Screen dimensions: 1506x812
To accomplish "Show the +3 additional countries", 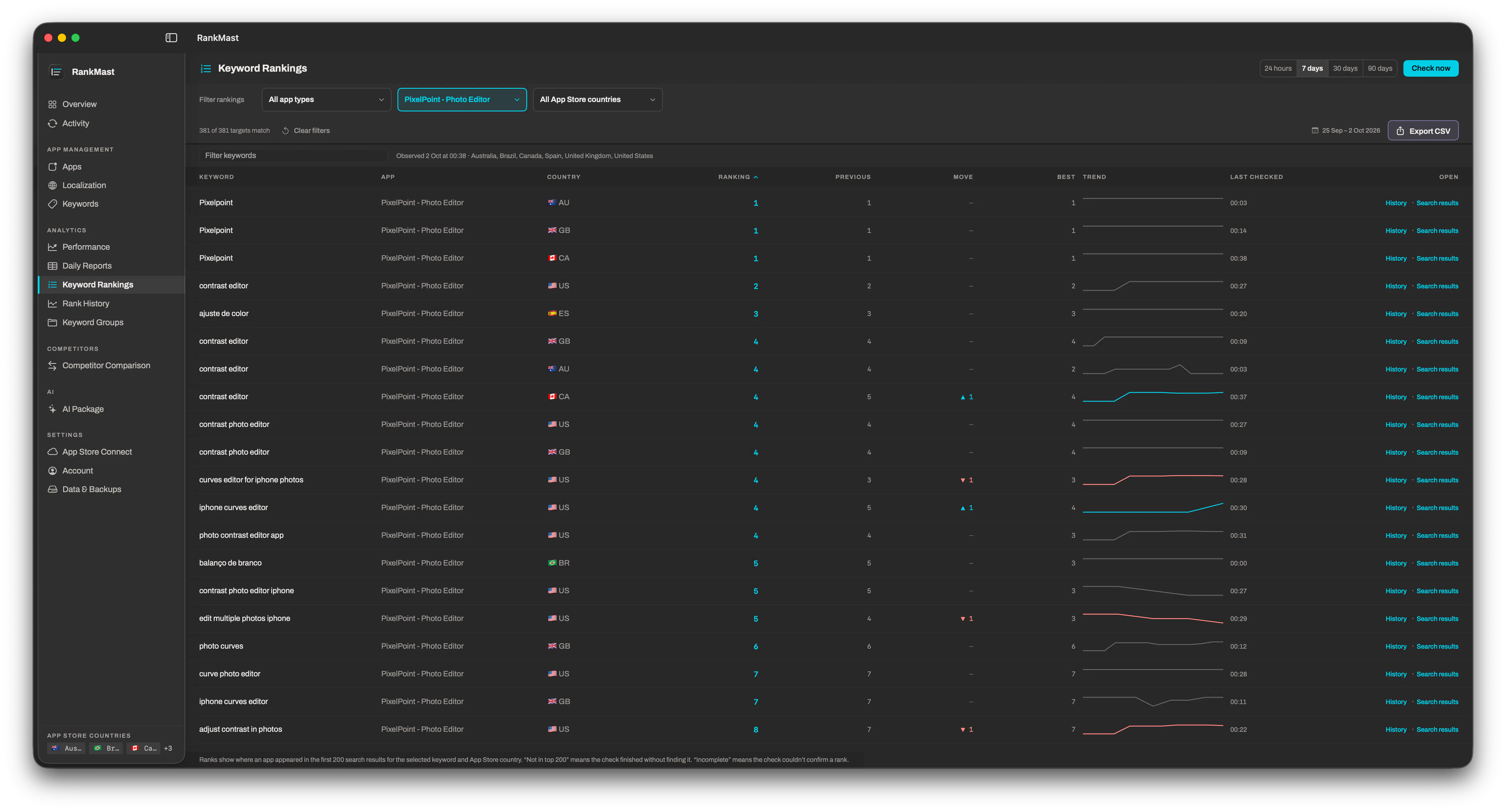I will [168, 748].
